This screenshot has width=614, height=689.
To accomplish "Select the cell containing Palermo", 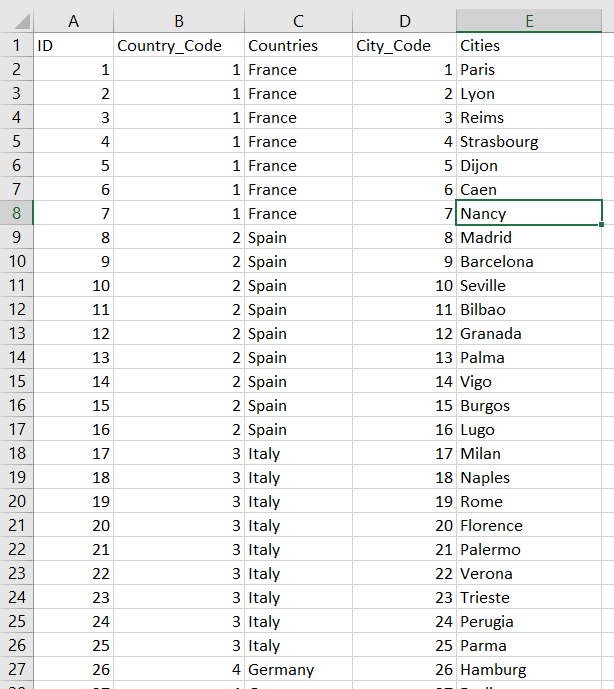I will (529, 549).
